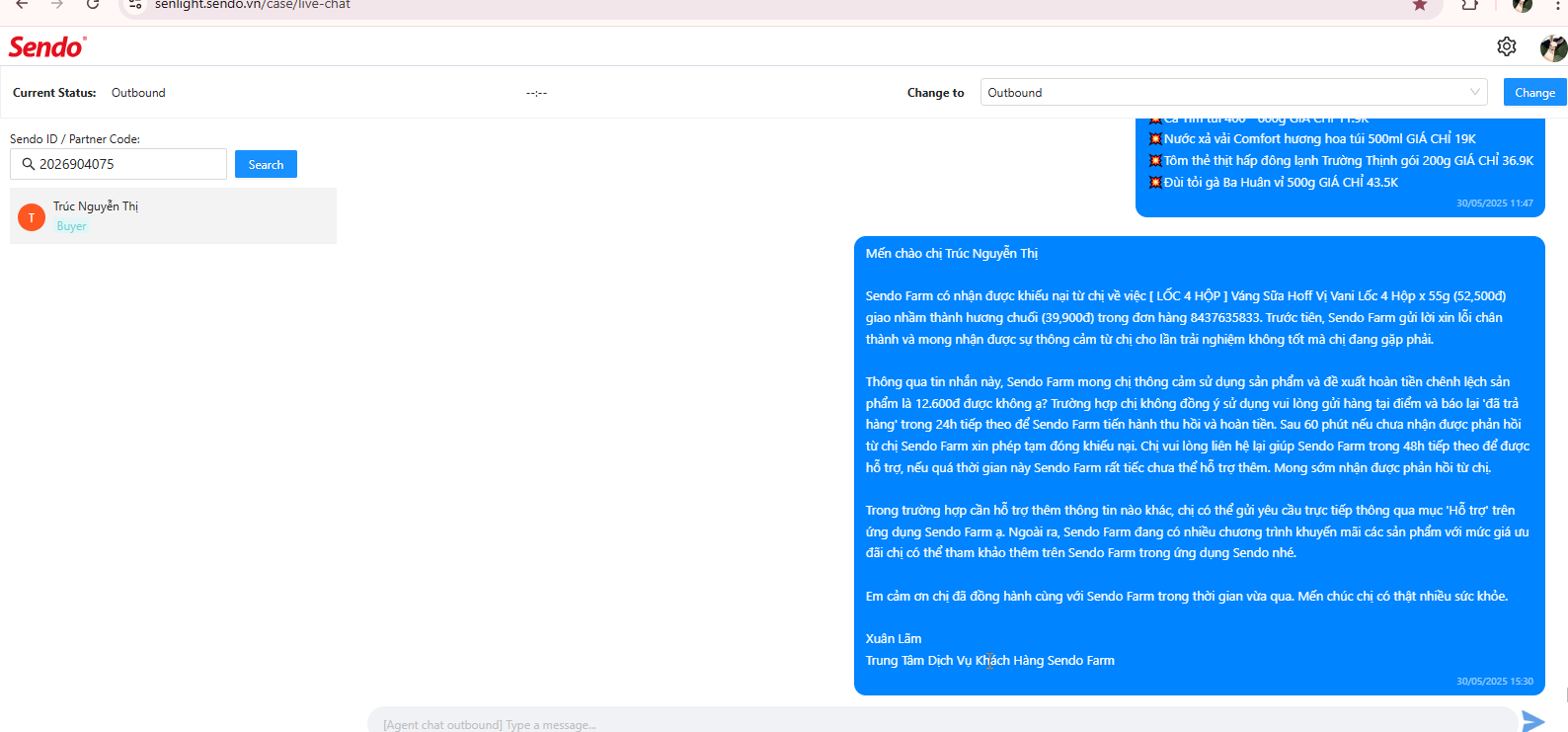The image size is (1568, 732).
Task: Select the Trúc Nguyễn Thị conversation
Action: 173,215
